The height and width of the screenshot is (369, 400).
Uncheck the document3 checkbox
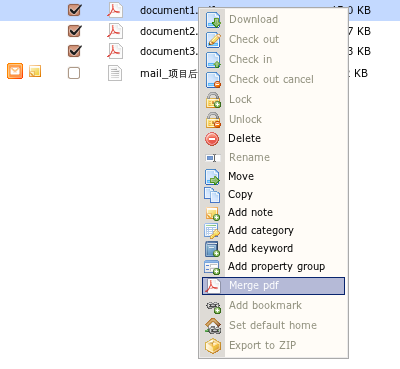(74, 51)
